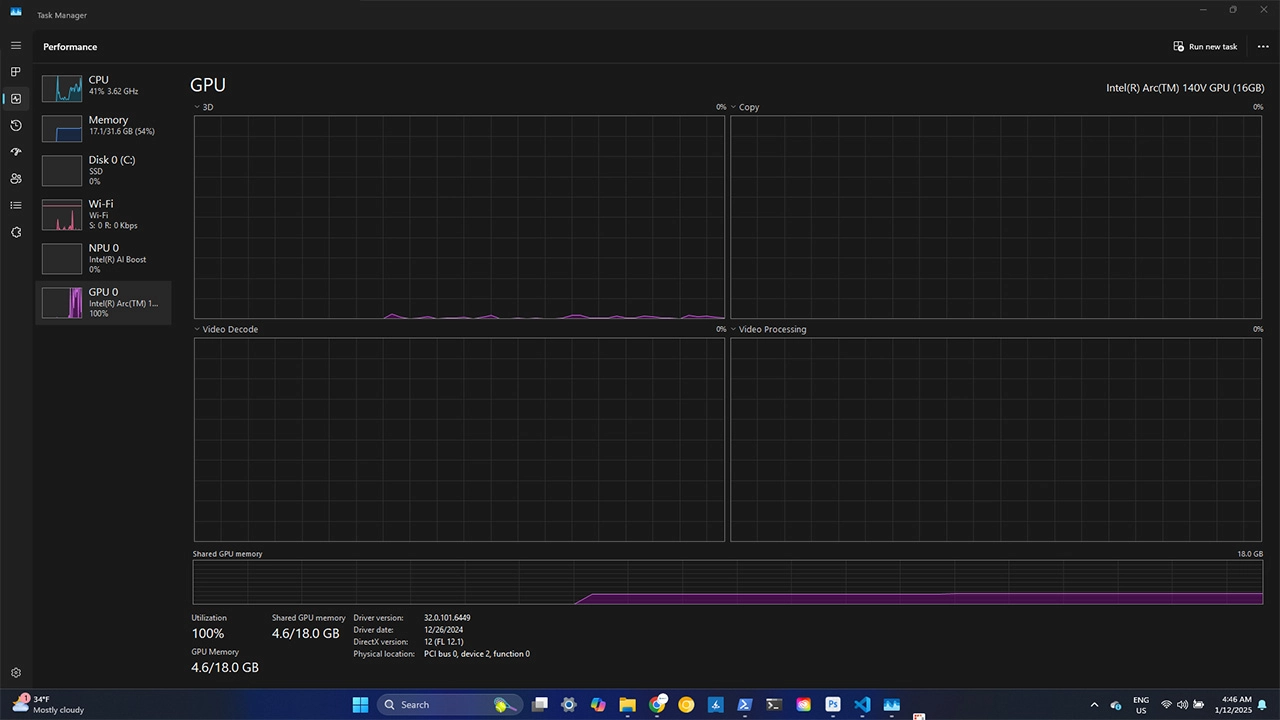
Task: Click the 3D engine graph area
Action: (459, 217)
